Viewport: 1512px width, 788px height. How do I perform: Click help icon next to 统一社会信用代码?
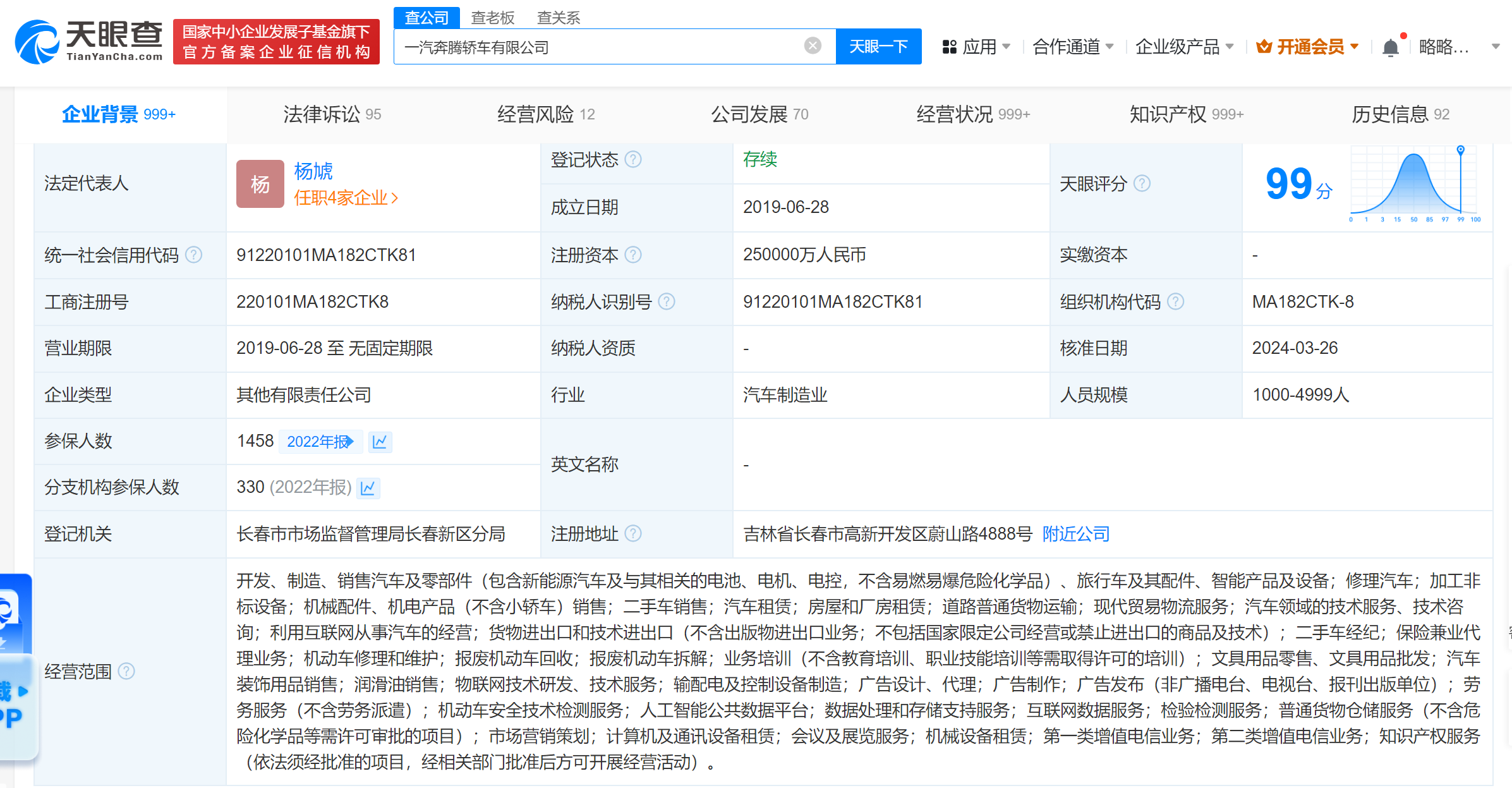point(194,255)
